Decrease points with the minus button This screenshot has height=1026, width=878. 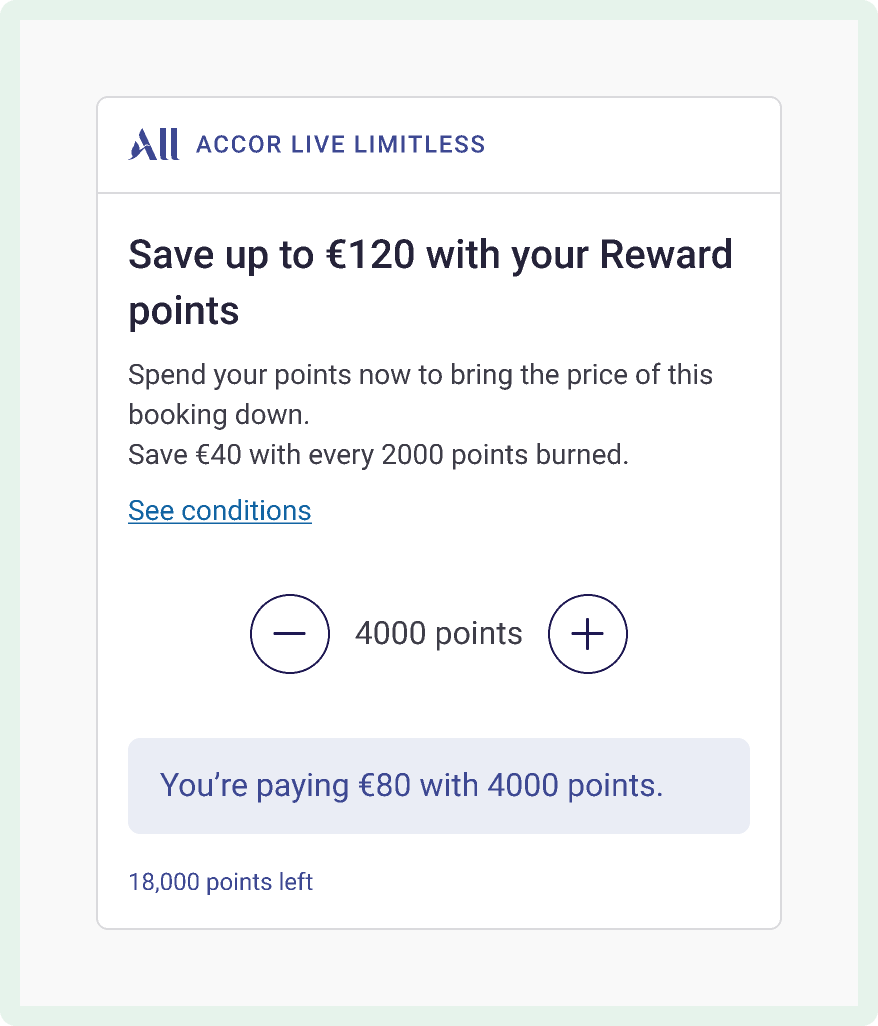(x=289, y=634)
